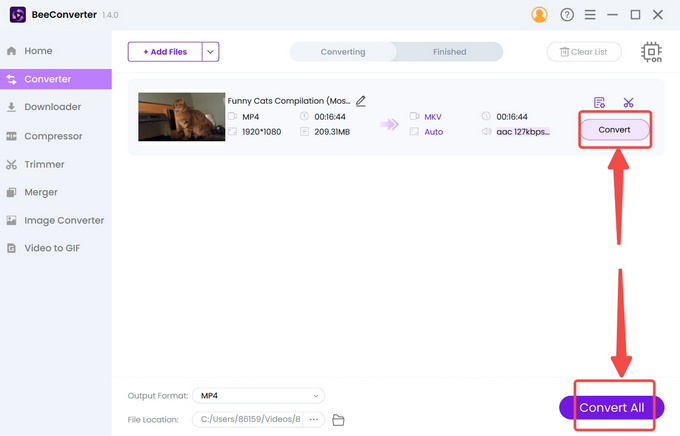Click the Downloader arrow icon
This screenshot has width=680, height=436.
[x=12, y=107]
